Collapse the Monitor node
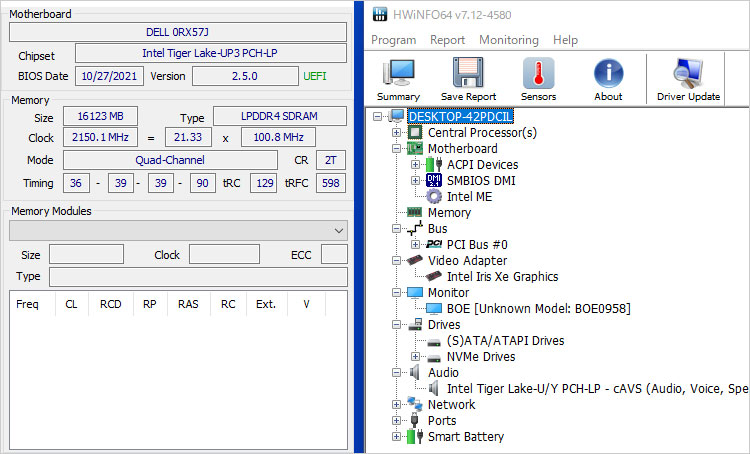This screenshot has width=750, height=454. [396, 292]
